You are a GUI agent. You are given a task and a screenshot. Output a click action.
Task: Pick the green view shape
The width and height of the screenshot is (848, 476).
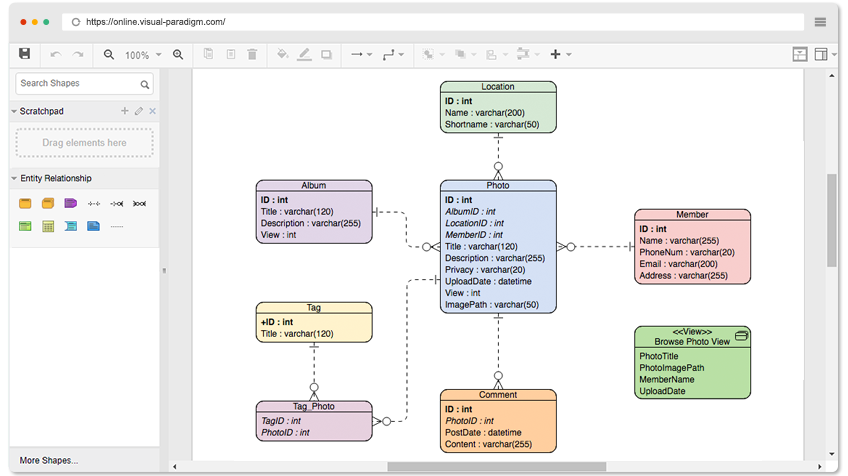pyautogui.click(x=25, y=226)
